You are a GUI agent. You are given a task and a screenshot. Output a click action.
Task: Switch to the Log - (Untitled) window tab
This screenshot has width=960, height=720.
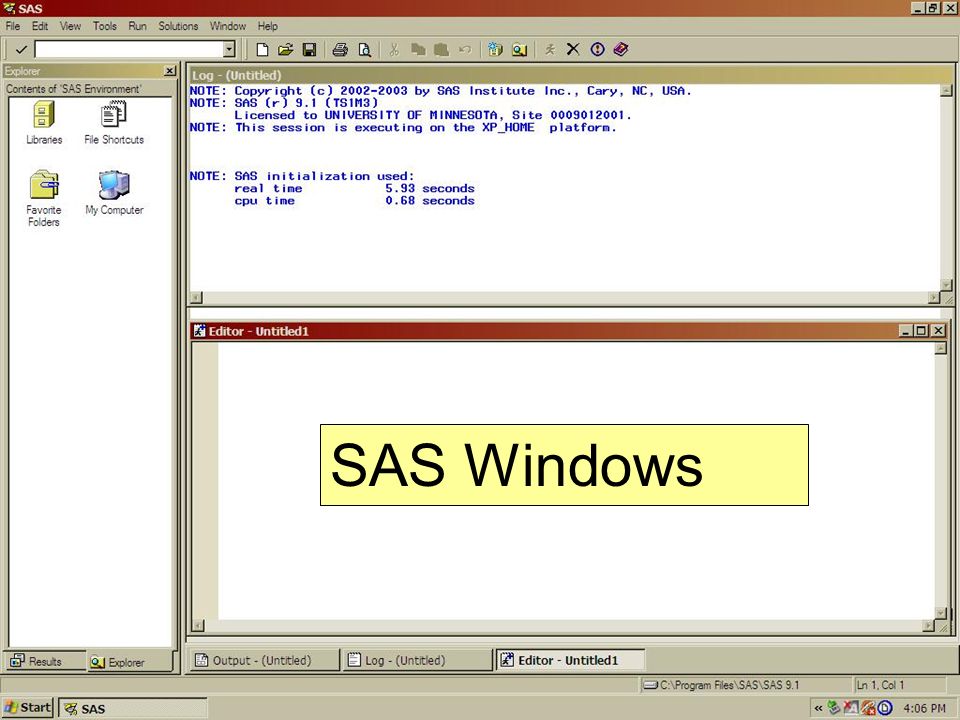coord(418,660)
